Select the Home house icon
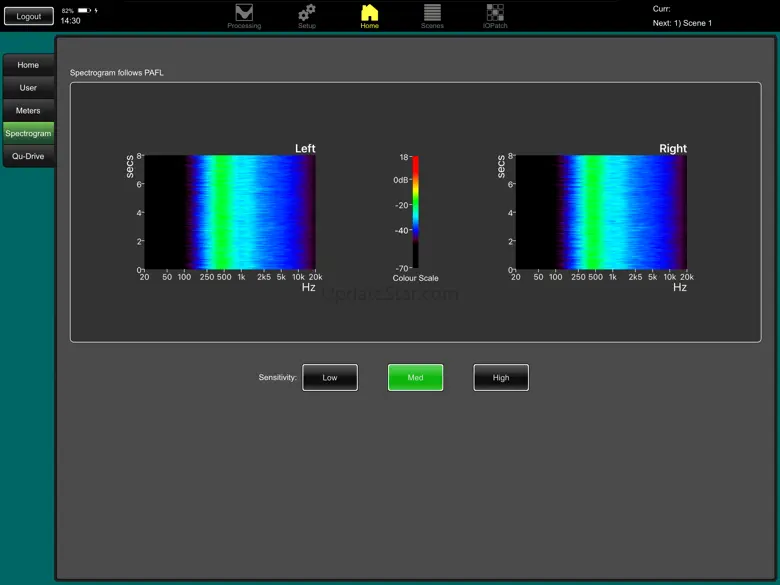This screenshot has height=585, width=780. tap(370, 16)
